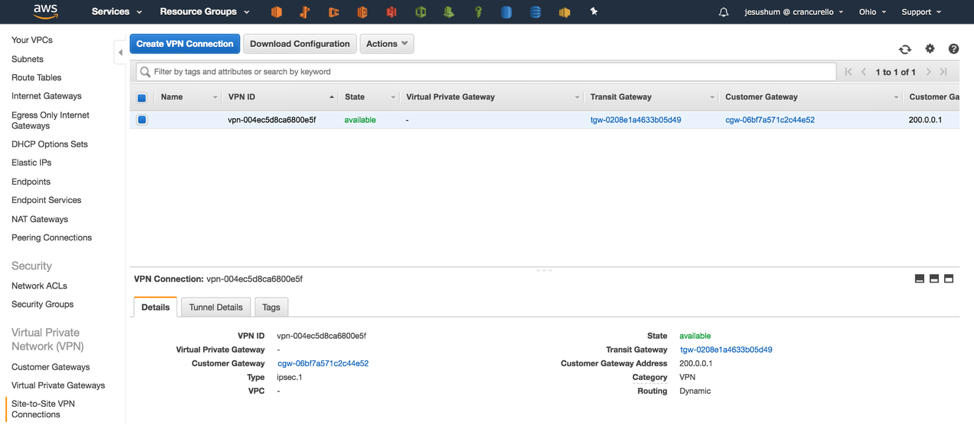The width and height of the screenshot is (974, 424).
Task: Minimize the details panel layout icon
Action: [920, 279]
